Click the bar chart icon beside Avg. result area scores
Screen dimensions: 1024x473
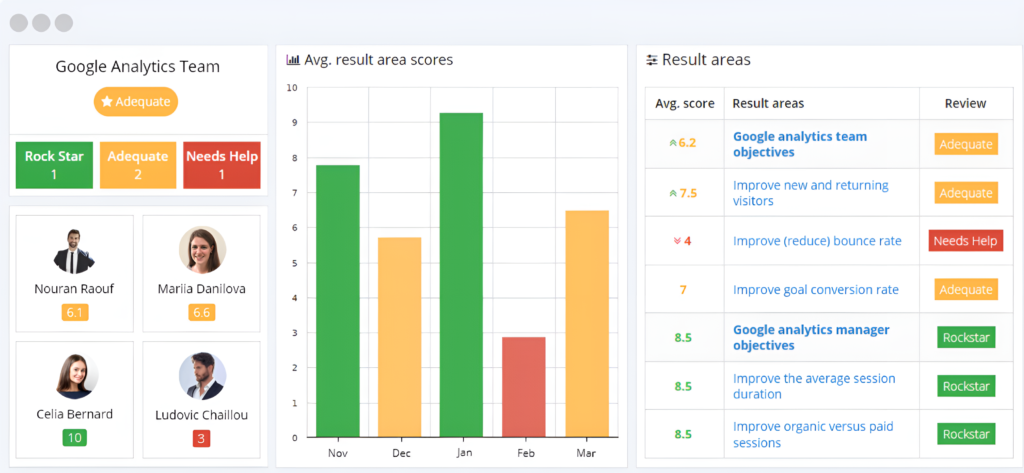click(293, 60)
